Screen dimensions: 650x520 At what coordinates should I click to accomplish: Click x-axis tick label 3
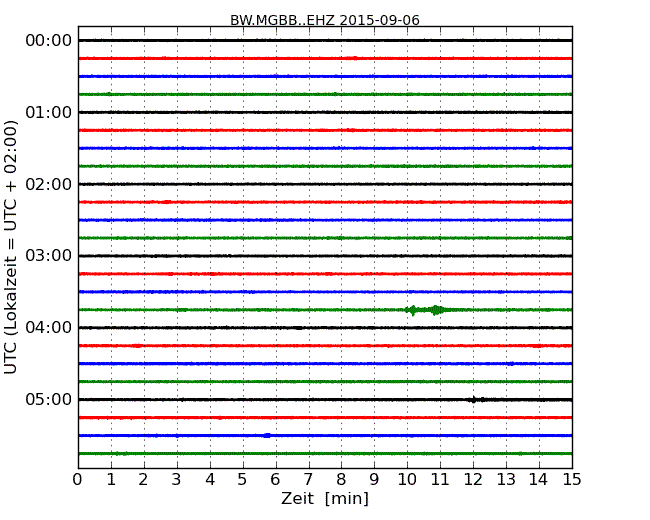click(177, 480)
